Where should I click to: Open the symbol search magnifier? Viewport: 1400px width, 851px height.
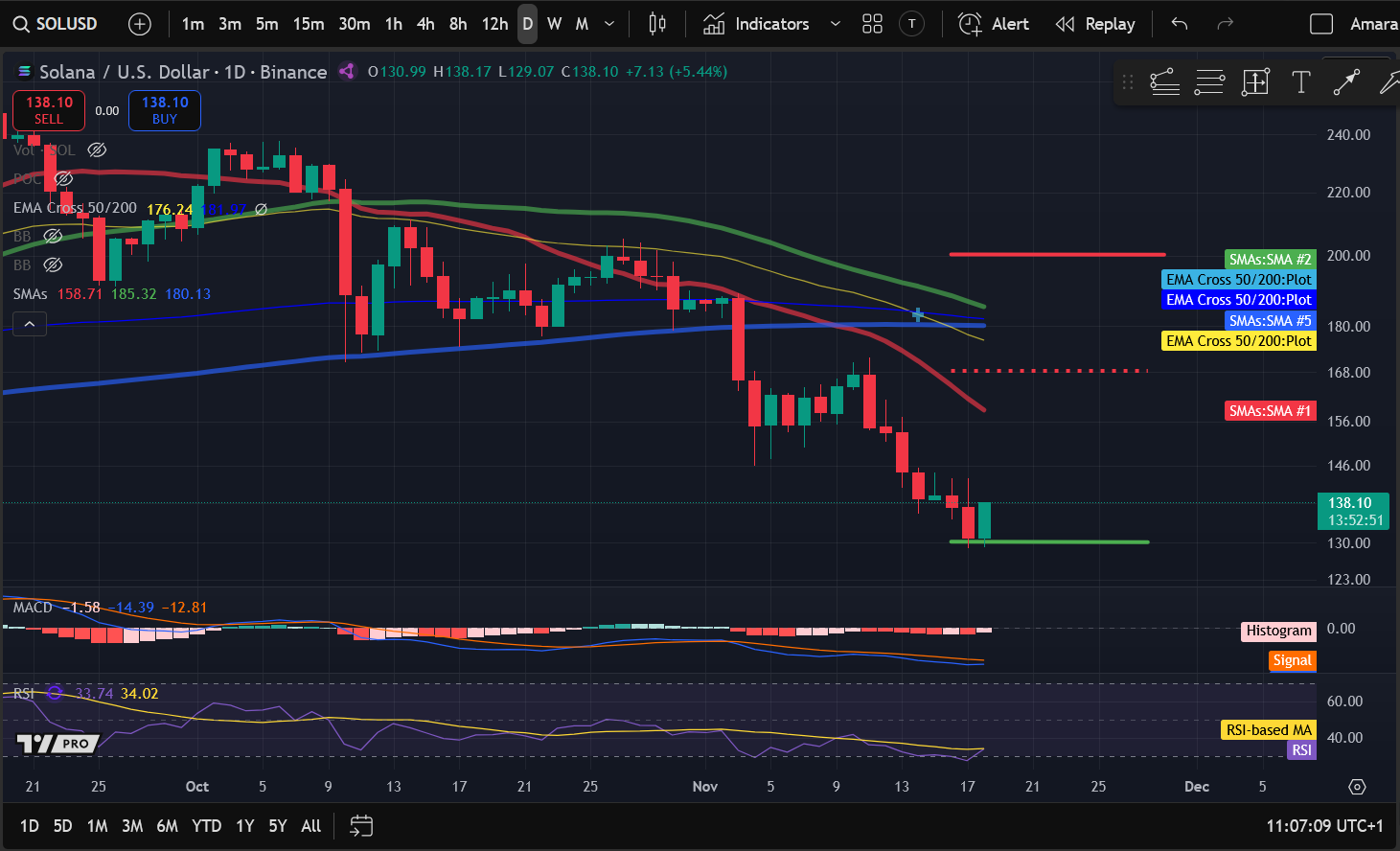click(21, 23)
